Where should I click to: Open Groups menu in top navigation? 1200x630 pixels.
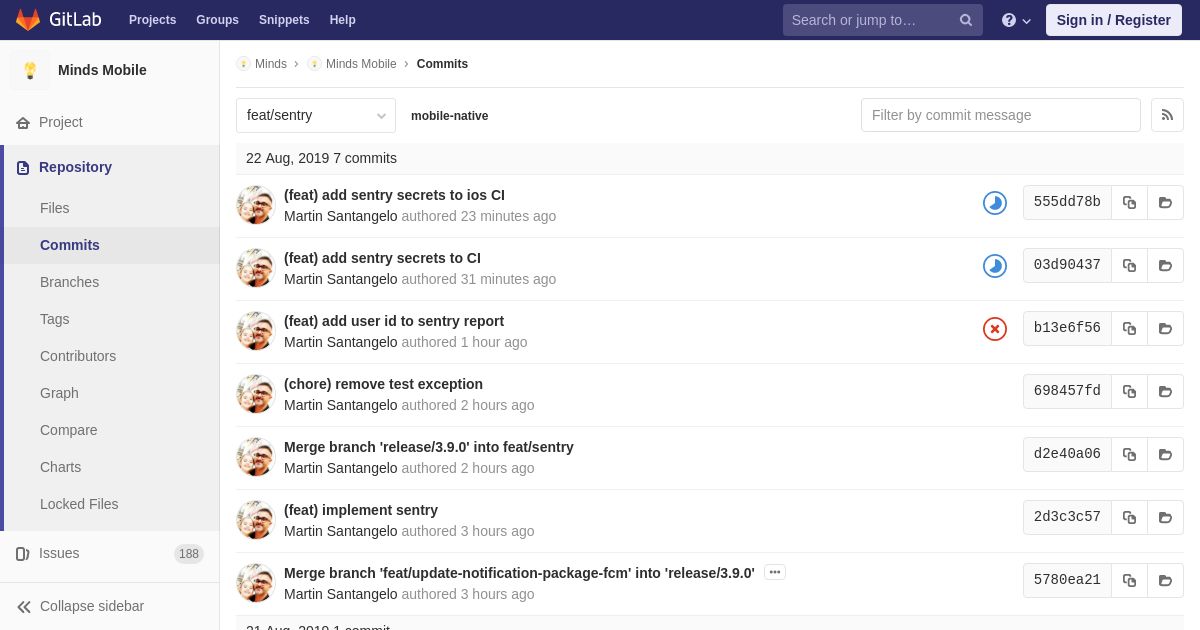pos(217,20)
